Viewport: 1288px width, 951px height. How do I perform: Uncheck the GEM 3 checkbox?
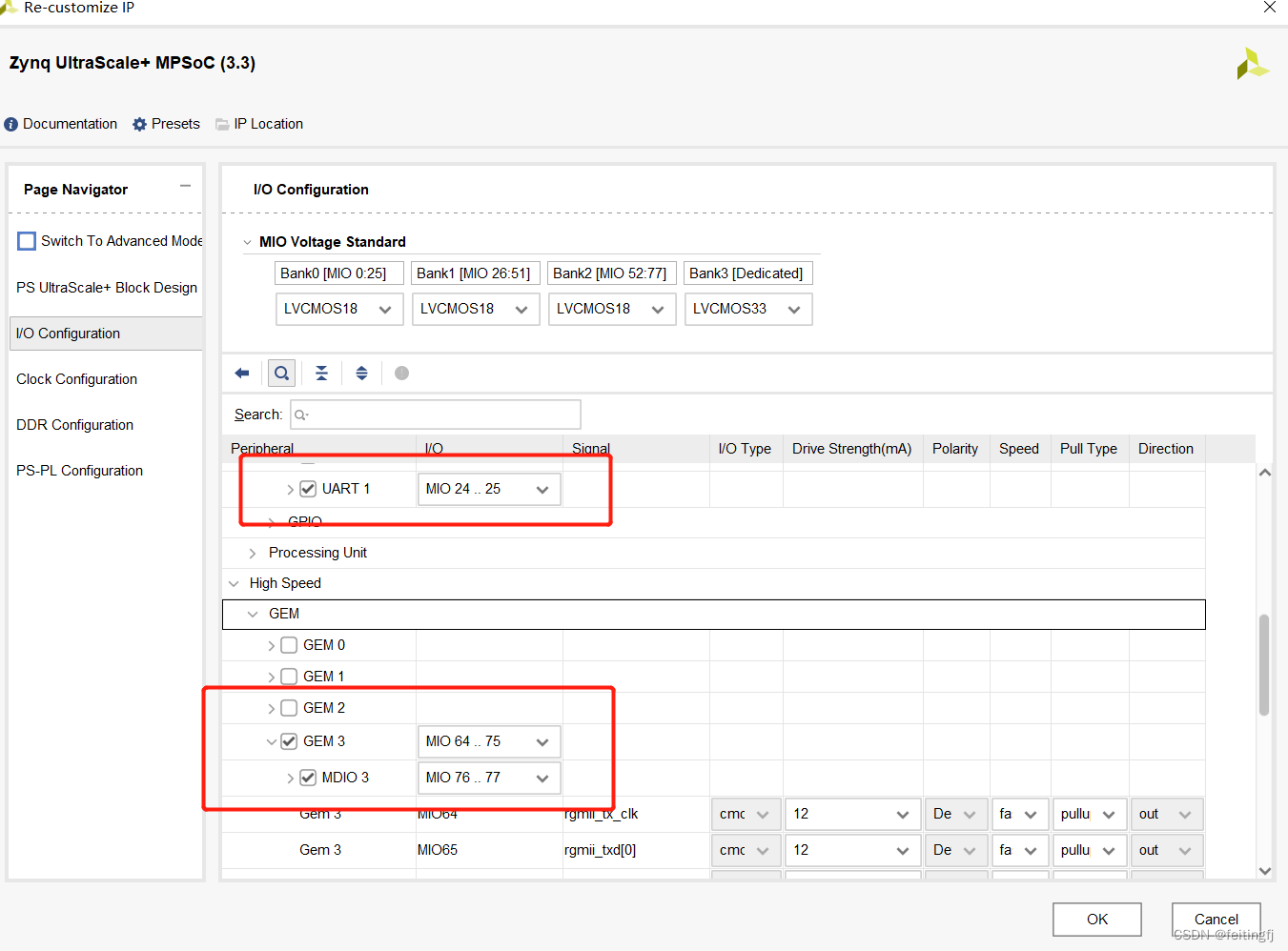point(289,741)
